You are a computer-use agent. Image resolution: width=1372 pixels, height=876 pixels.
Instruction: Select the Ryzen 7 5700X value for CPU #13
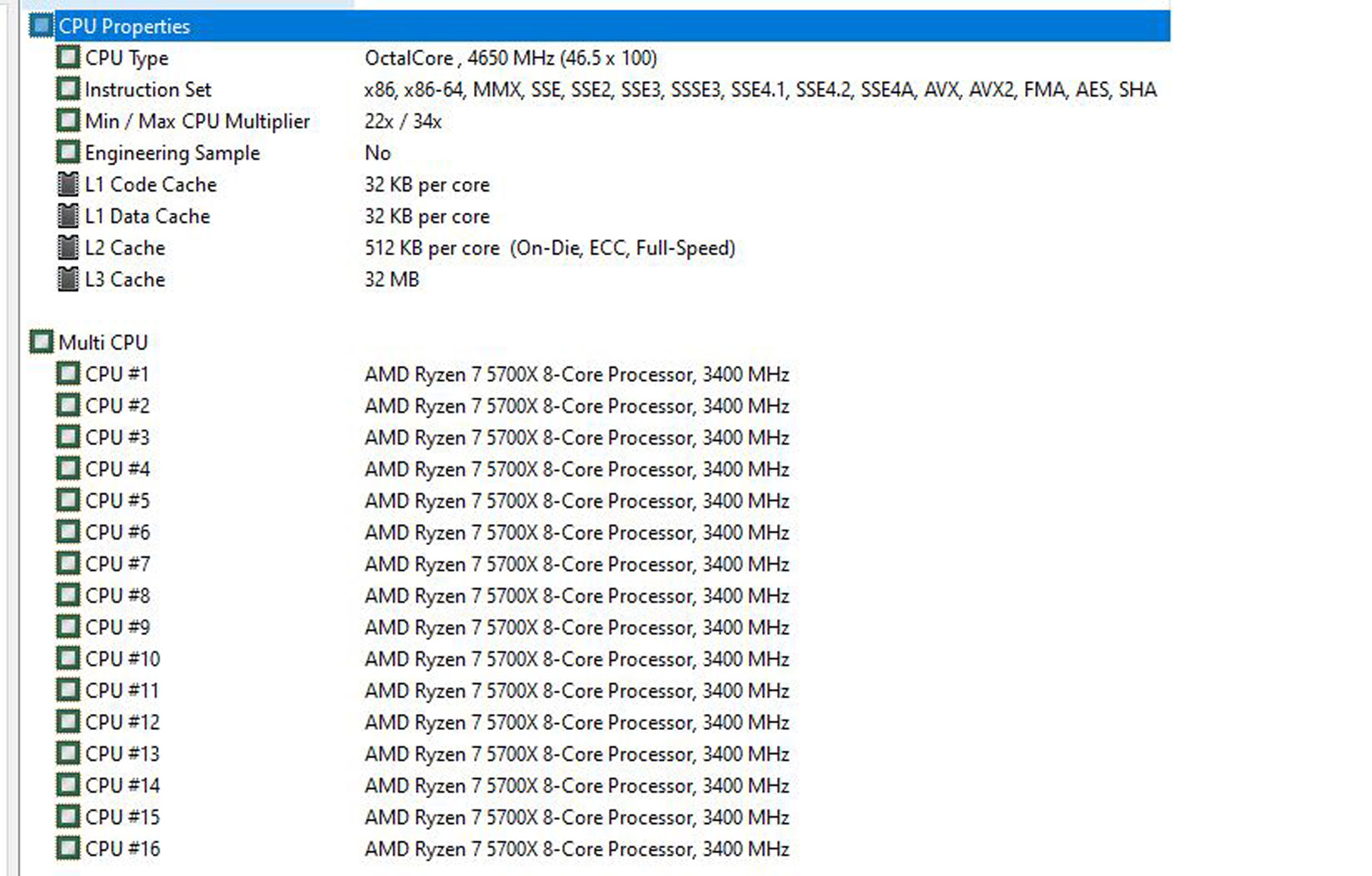tap(577, 755)
